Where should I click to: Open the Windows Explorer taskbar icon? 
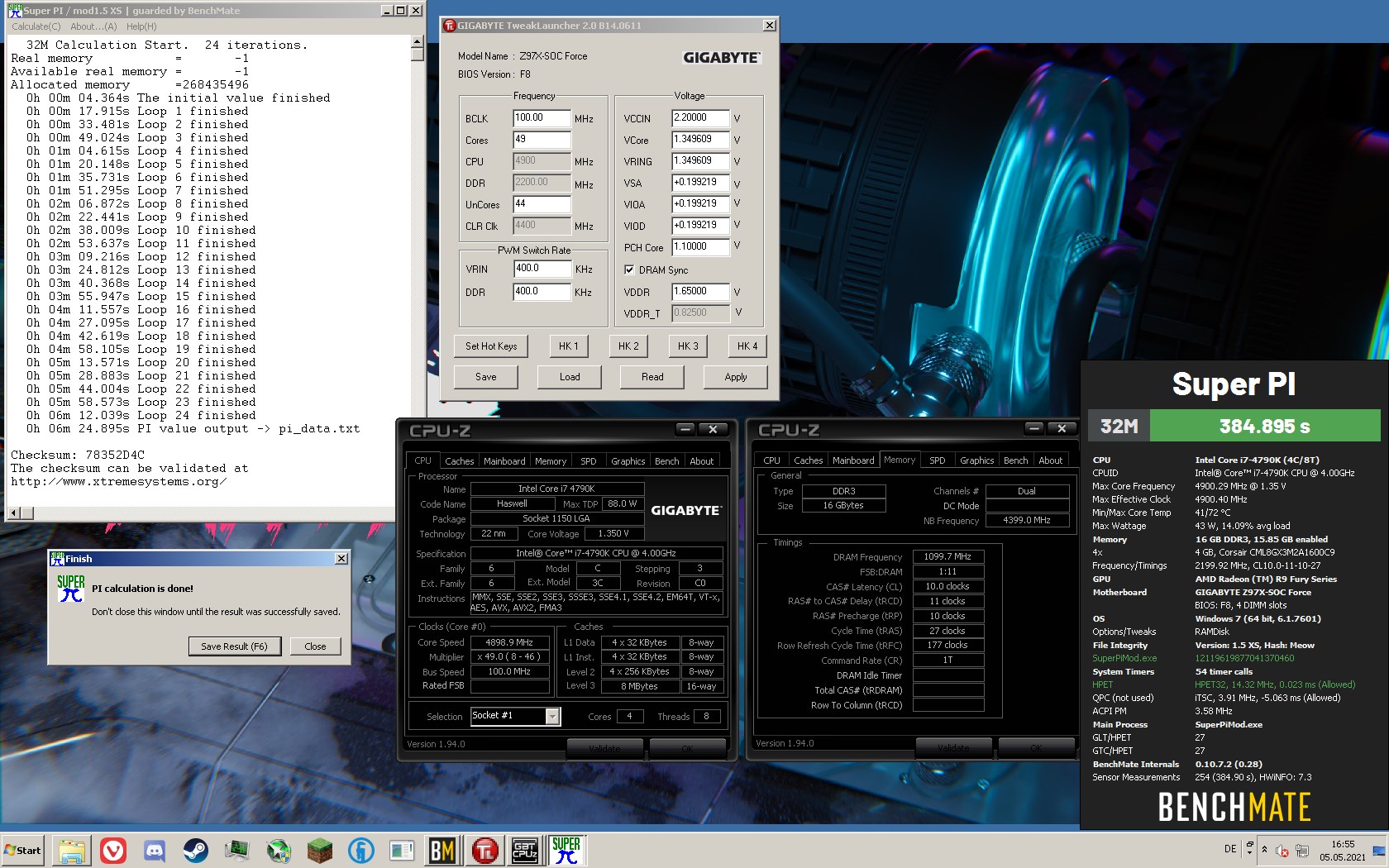[72, 850]
